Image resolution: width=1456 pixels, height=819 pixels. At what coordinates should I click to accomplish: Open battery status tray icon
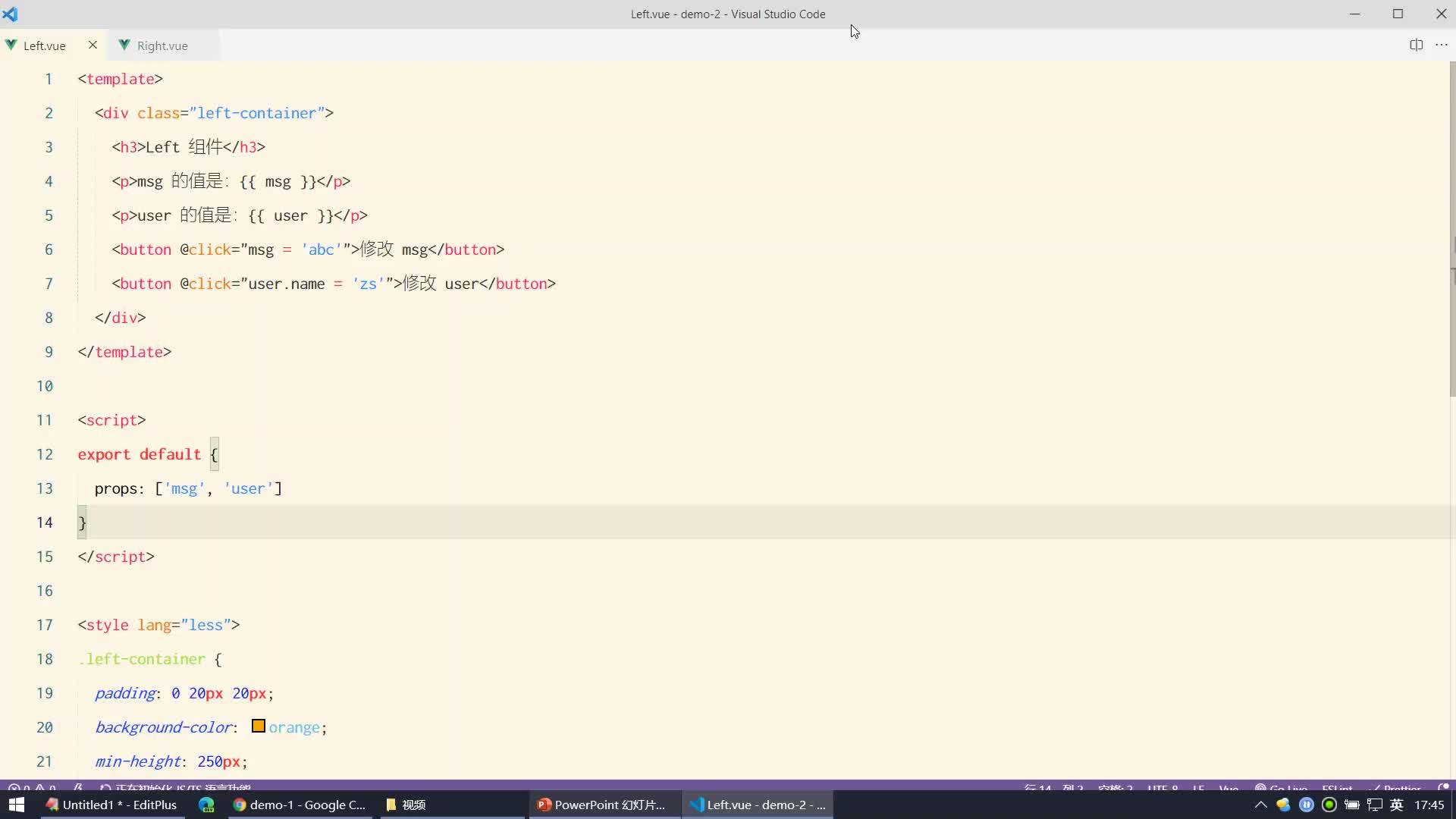[1351, 805]
